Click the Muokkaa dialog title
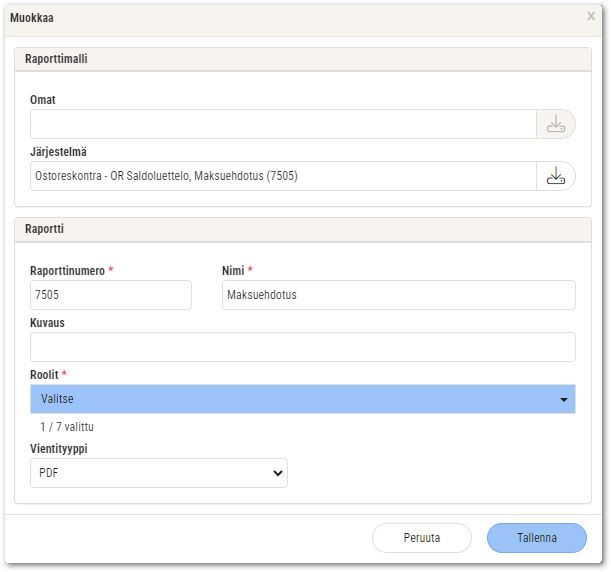The image size is (611, 572). point(32,18)
